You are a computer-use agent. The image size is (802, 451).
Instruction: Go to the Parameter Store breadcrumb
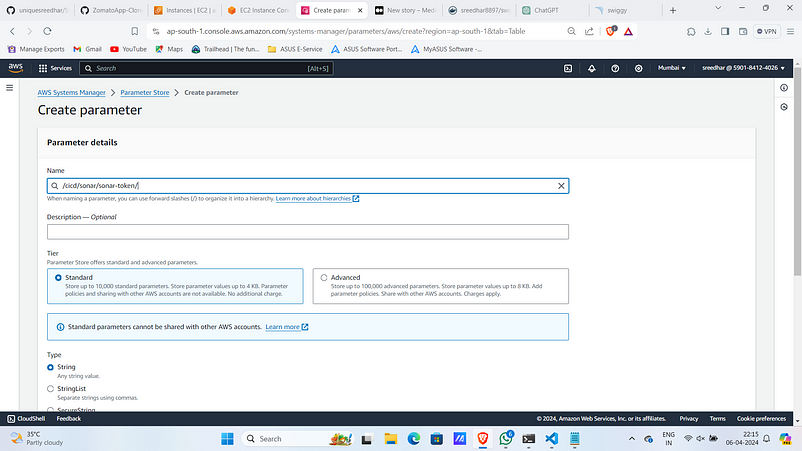(145, 93)
